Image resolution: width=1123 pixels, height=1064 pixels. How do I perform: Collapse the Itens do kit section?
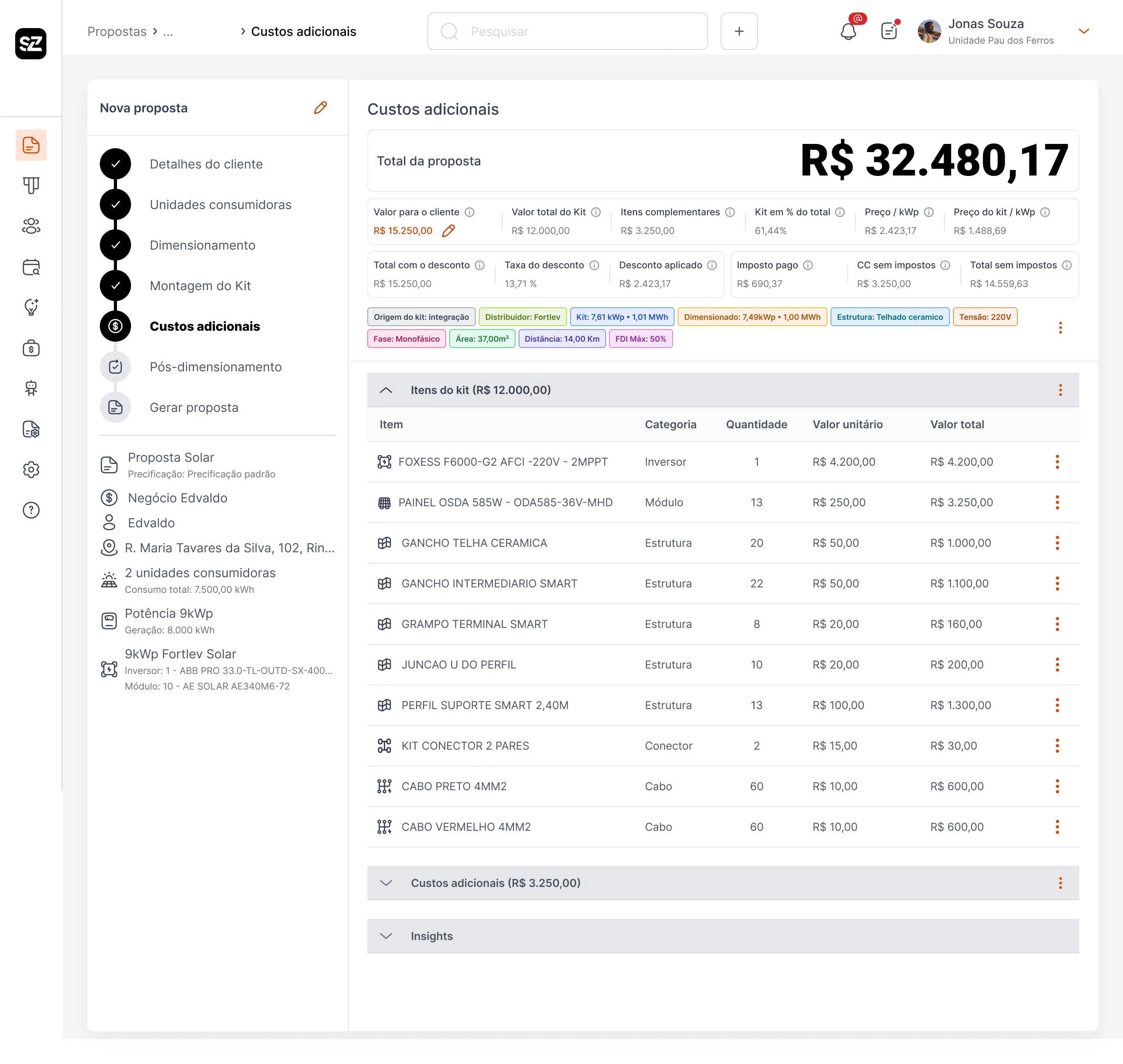coord(386,390)
